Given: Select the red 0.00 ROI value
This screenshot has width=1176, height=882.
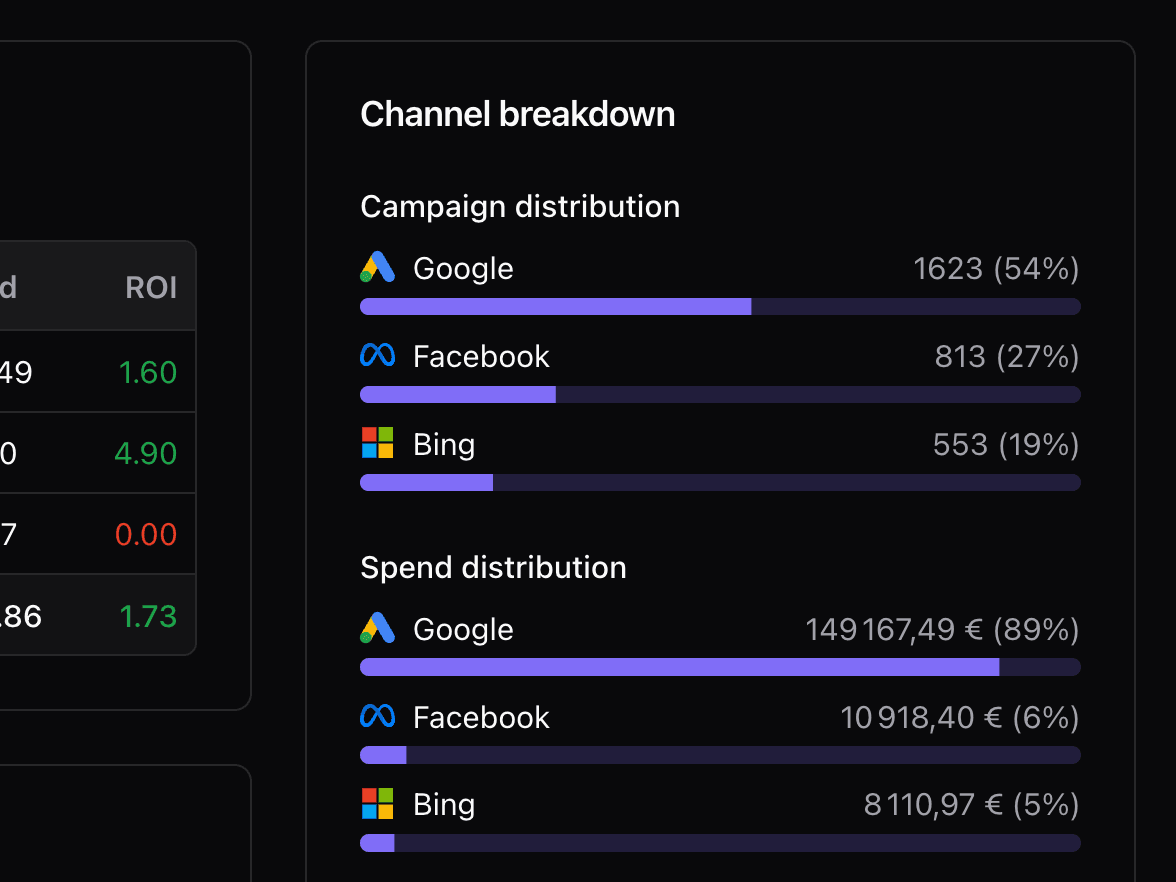Looking at the screenshot, I should click(x=145, y=534).
